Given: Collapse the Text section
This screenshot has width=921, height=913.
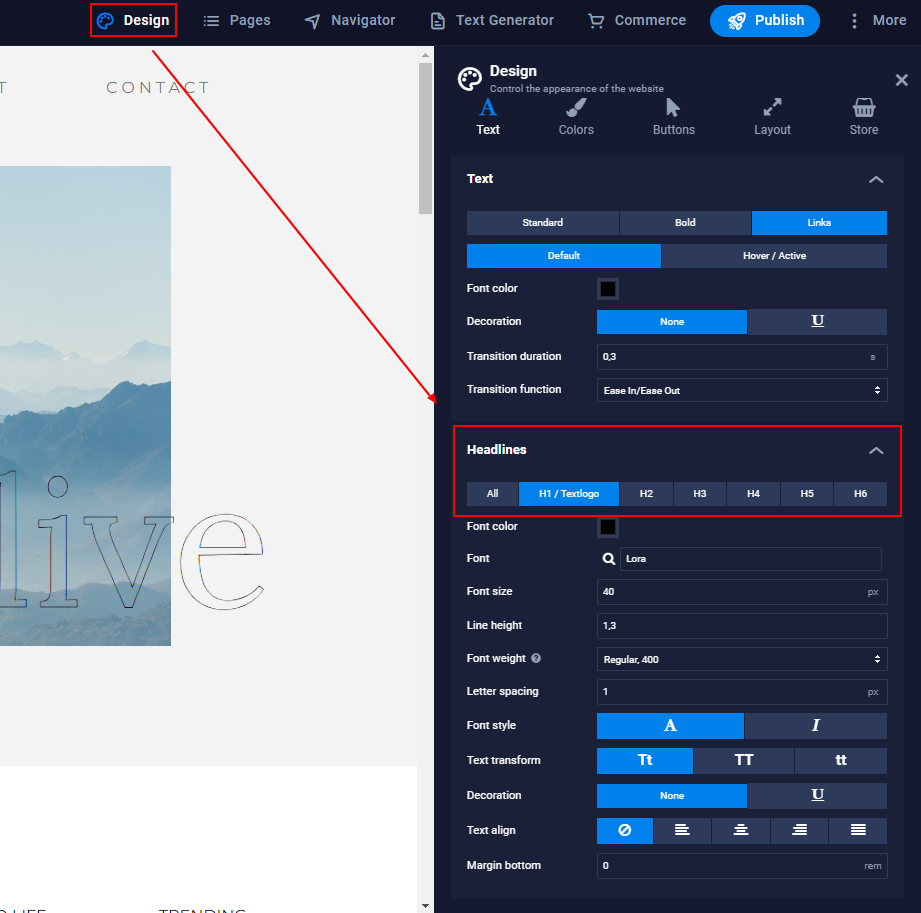Looking at the screenshot, I should tap(876, 180).
